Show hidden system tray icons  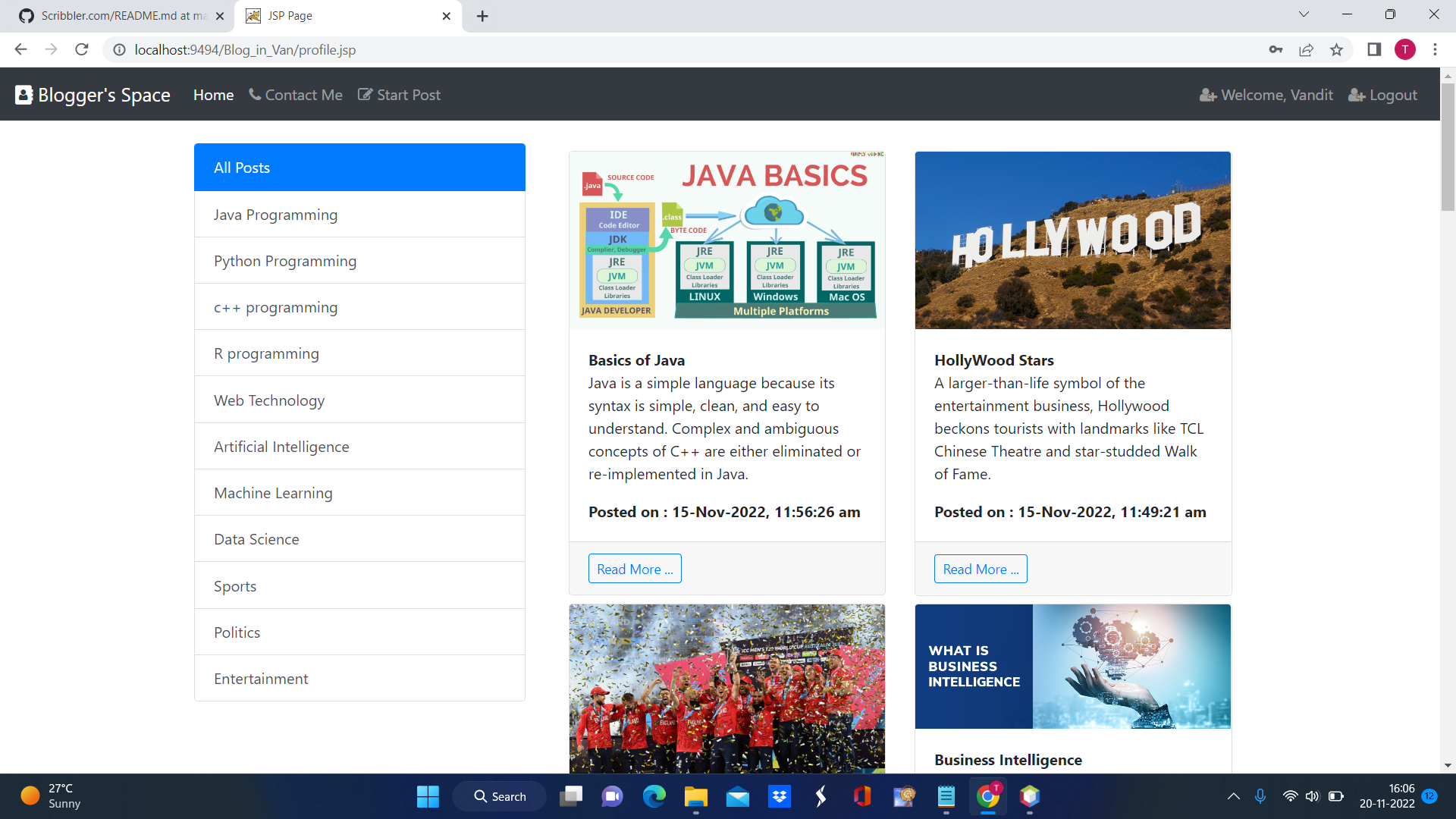coord(1234,796)
